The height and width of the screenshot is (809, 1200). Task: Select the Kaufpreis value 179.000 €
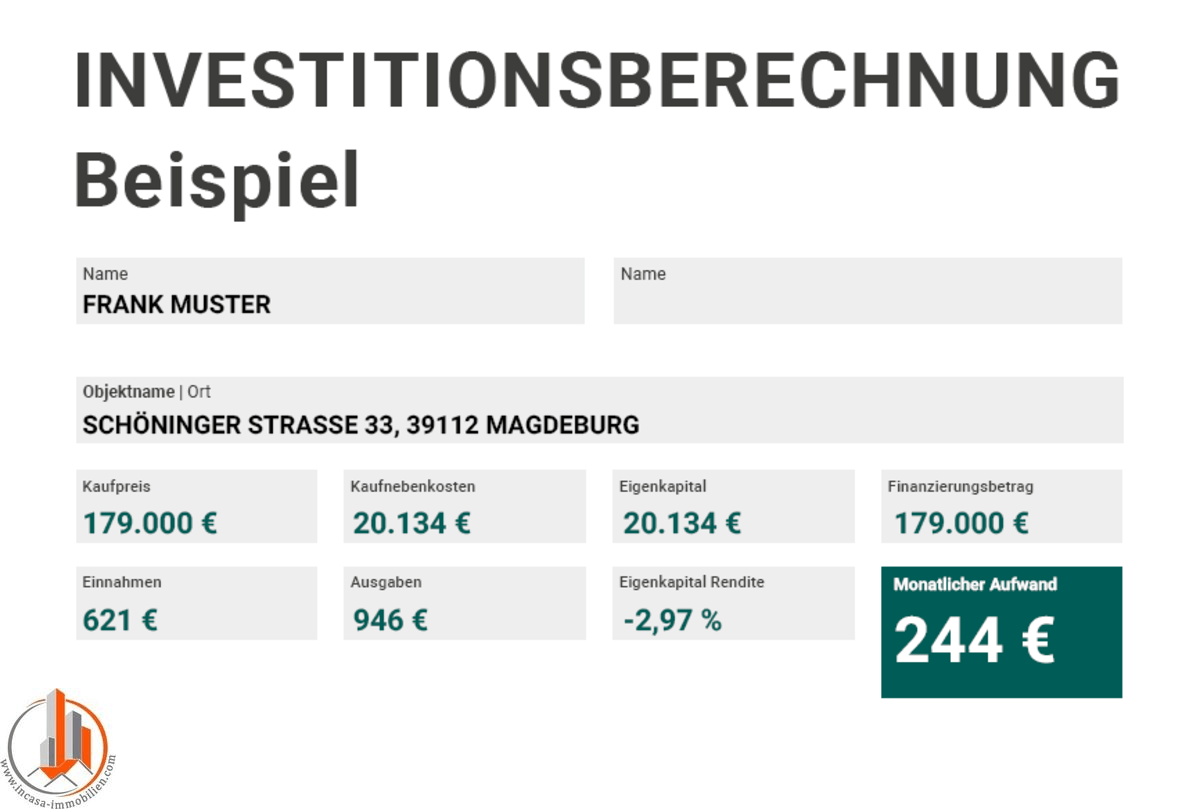tap(150, 523)
